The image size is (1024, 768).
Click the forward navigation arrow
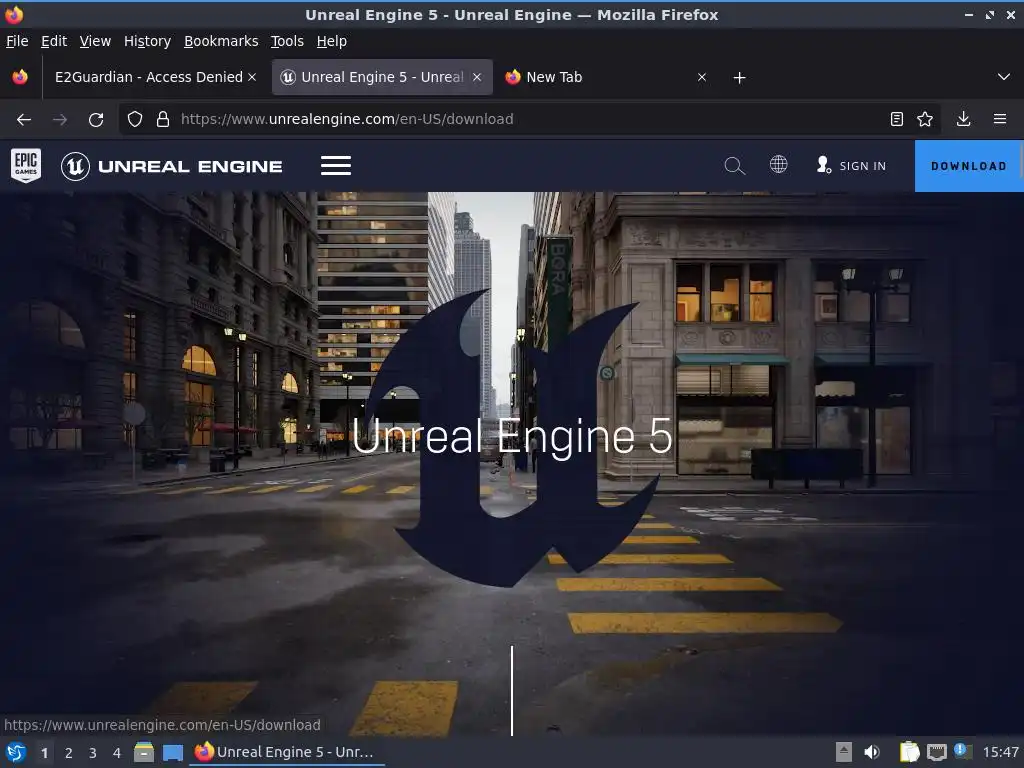coord(60,119)
